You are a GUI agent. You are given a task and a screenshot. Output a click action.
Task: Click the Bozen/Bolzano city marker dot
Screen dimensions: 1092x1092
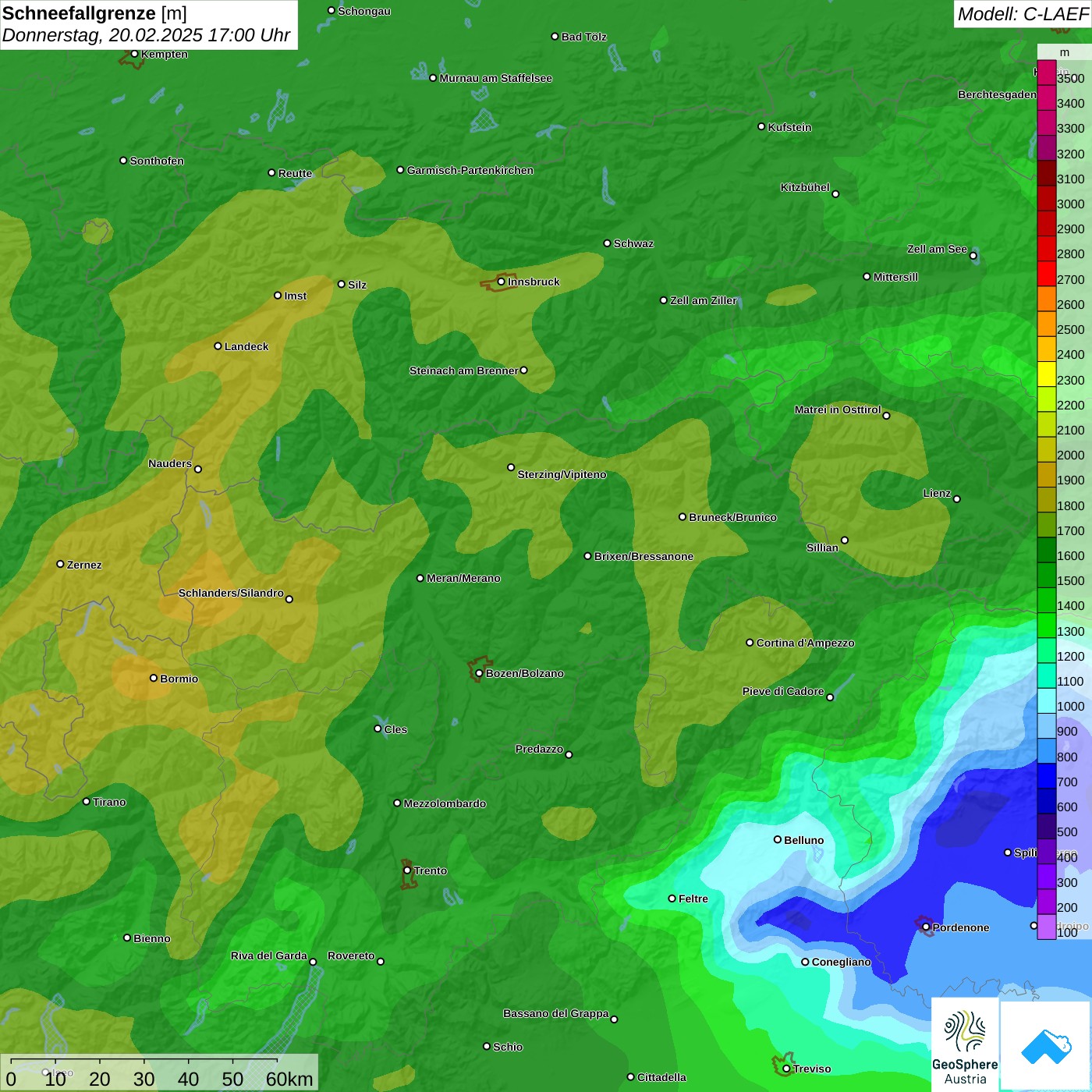point(480,673)
